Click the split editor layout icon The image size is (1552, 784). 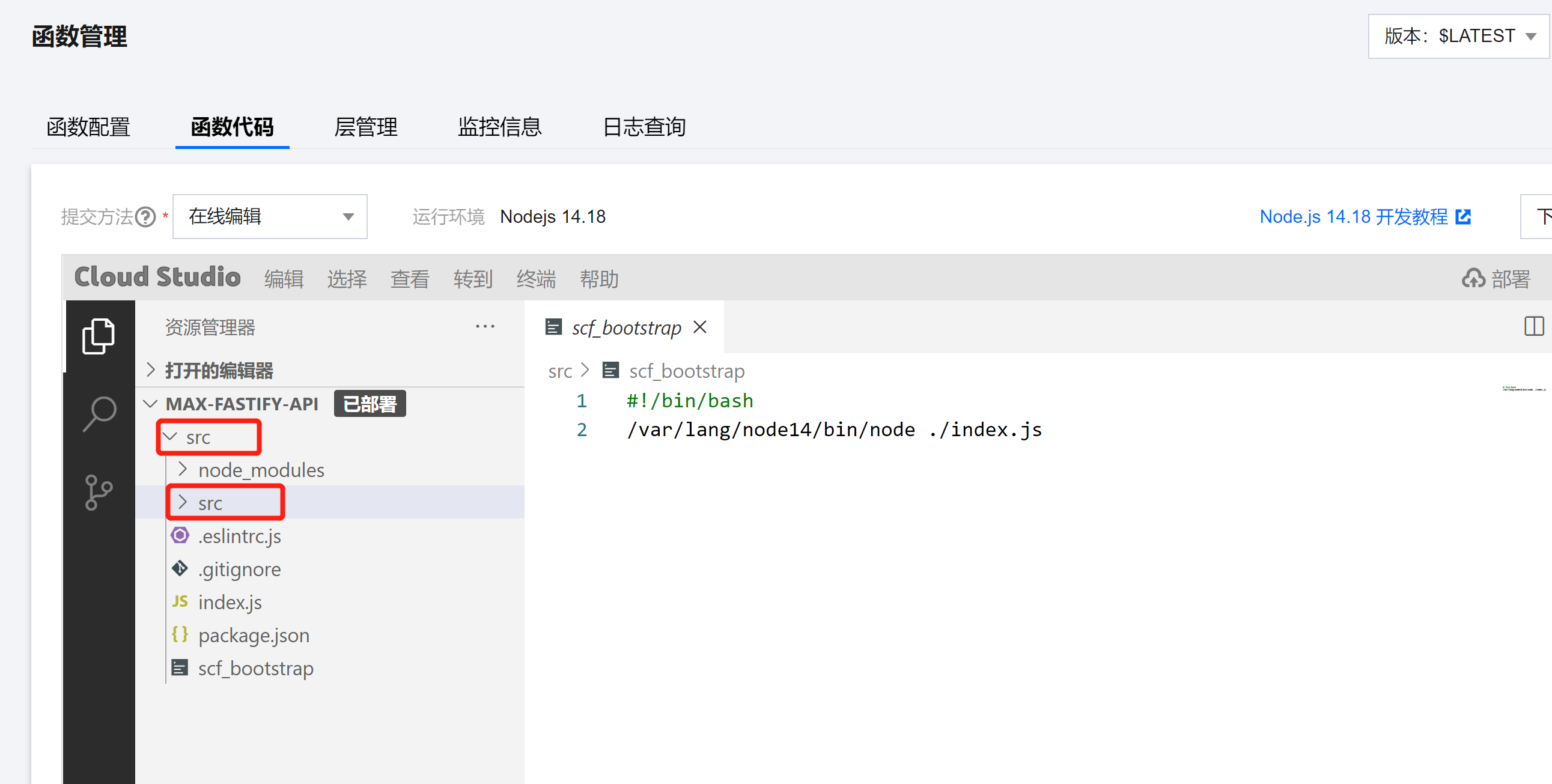(x=1533, y=327)
